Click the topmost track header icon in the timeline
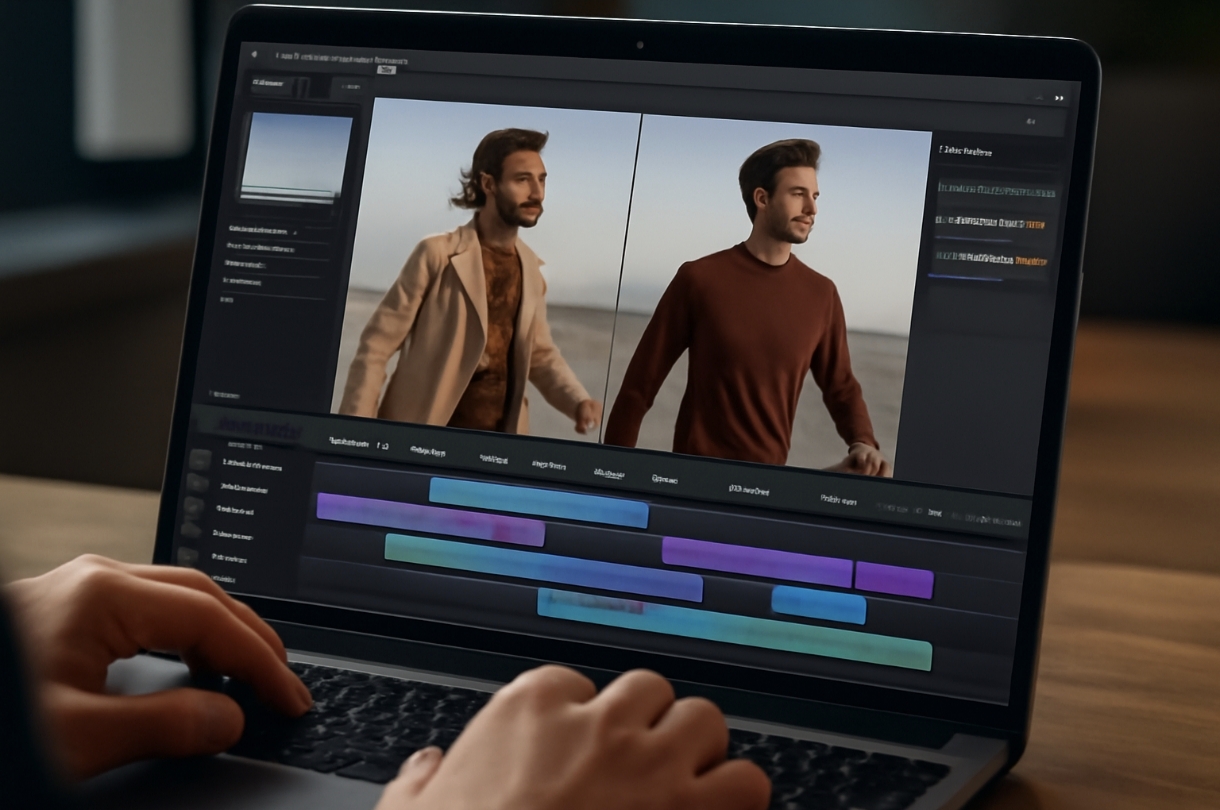 201,459
